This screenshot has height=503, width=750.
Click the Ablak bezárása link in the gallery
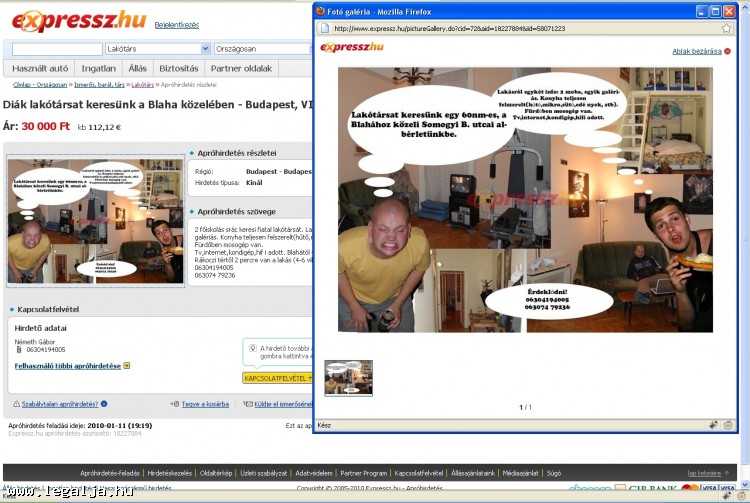[696, 51]
